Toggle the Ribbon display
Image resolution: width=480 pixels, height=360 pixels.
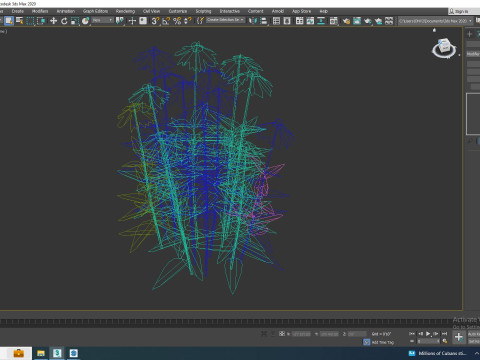coord(299,21)
